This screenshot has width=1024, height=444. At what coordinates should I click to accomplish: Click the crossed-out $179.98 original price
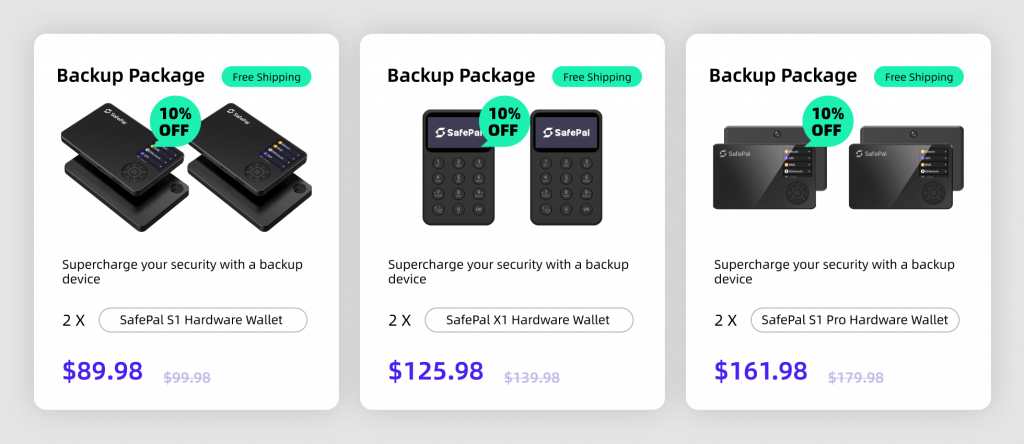[856, 377]
